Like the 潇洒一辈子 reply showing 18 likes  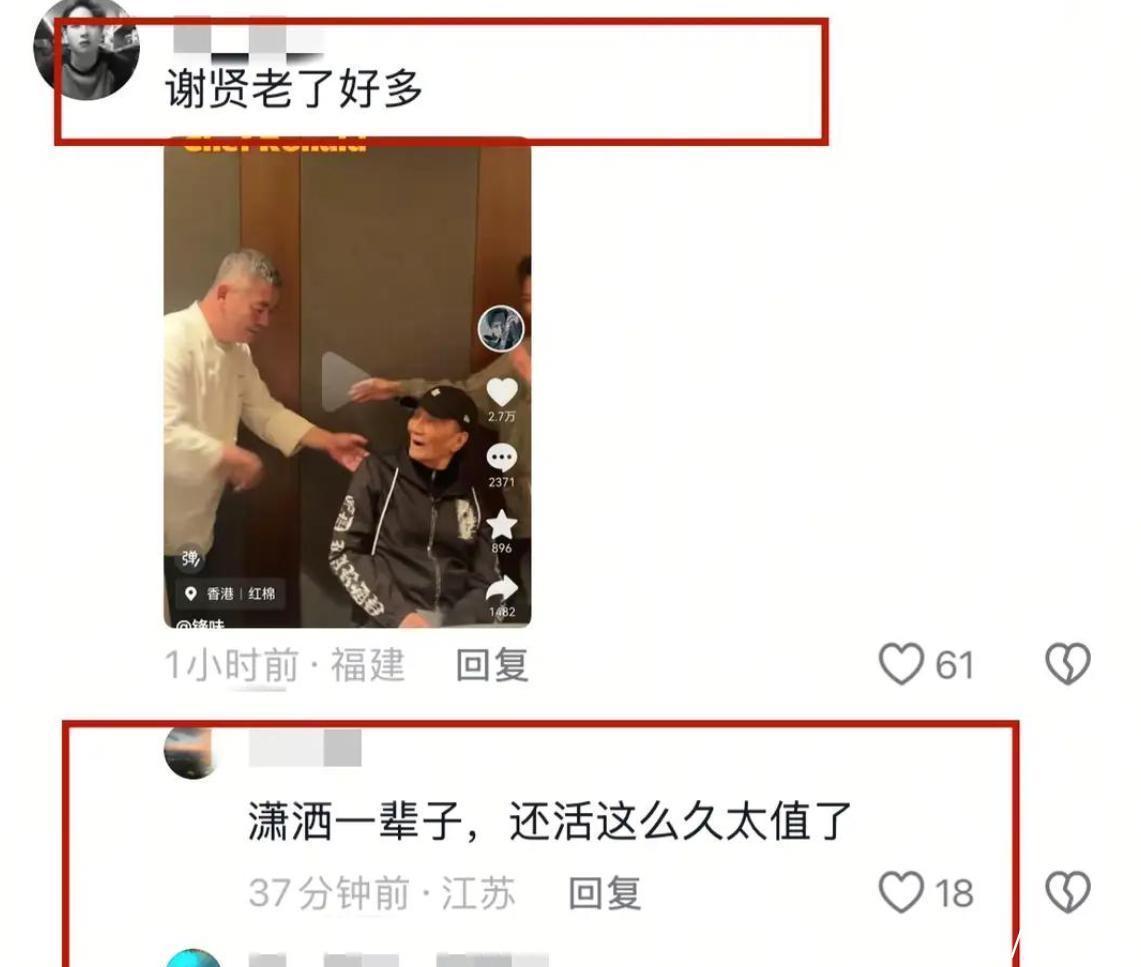coord(901,892)
